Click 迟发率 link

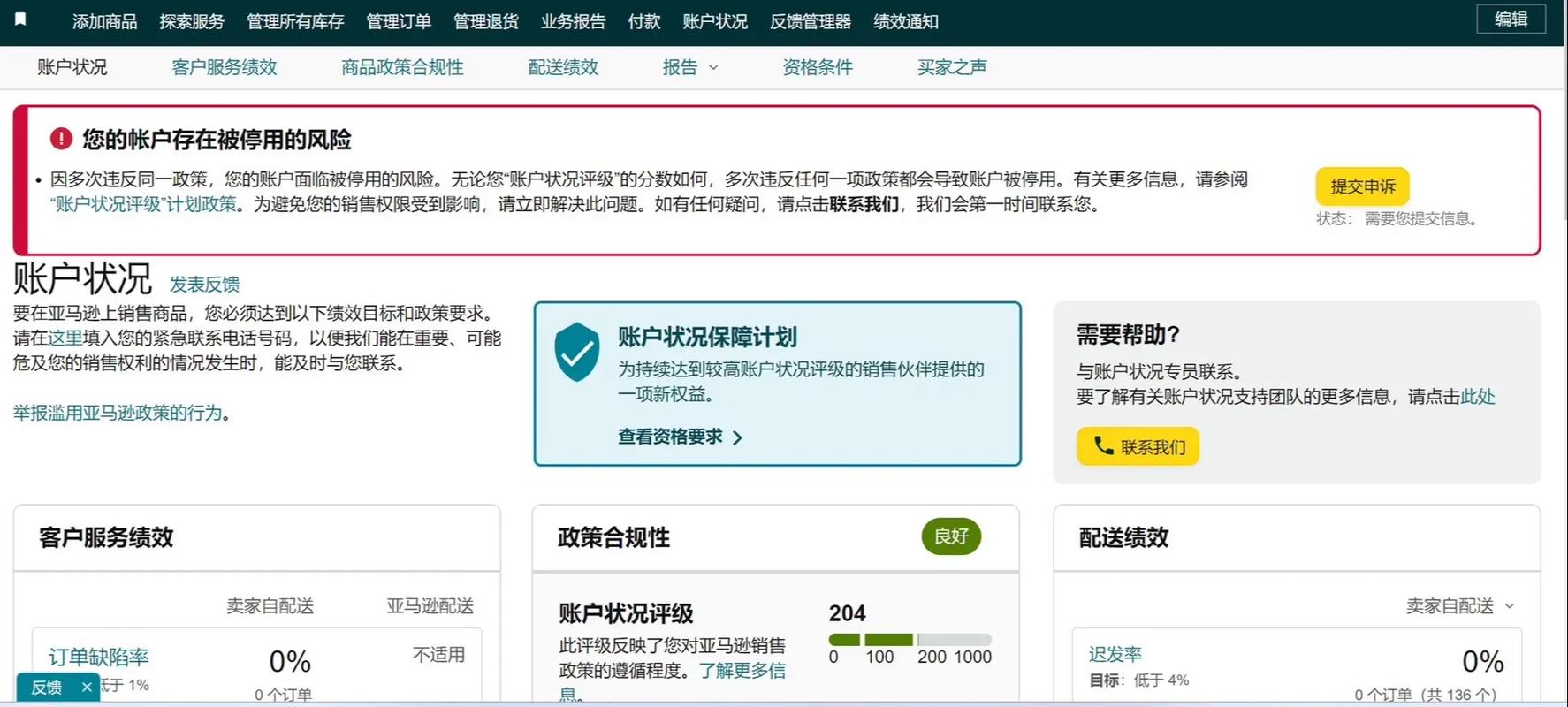(x=1115, y=654)
